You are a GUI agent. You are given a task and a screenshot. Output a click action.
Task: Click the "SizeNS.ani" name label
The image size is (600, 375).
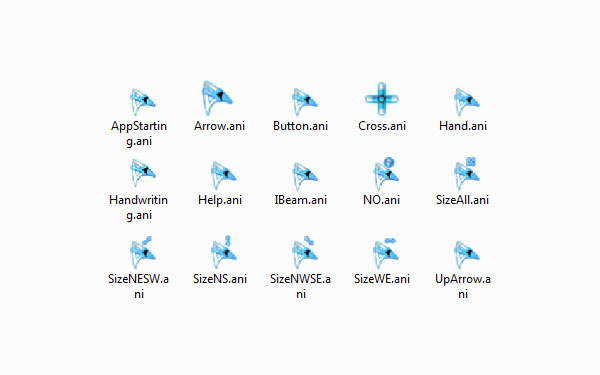[220, 279]
